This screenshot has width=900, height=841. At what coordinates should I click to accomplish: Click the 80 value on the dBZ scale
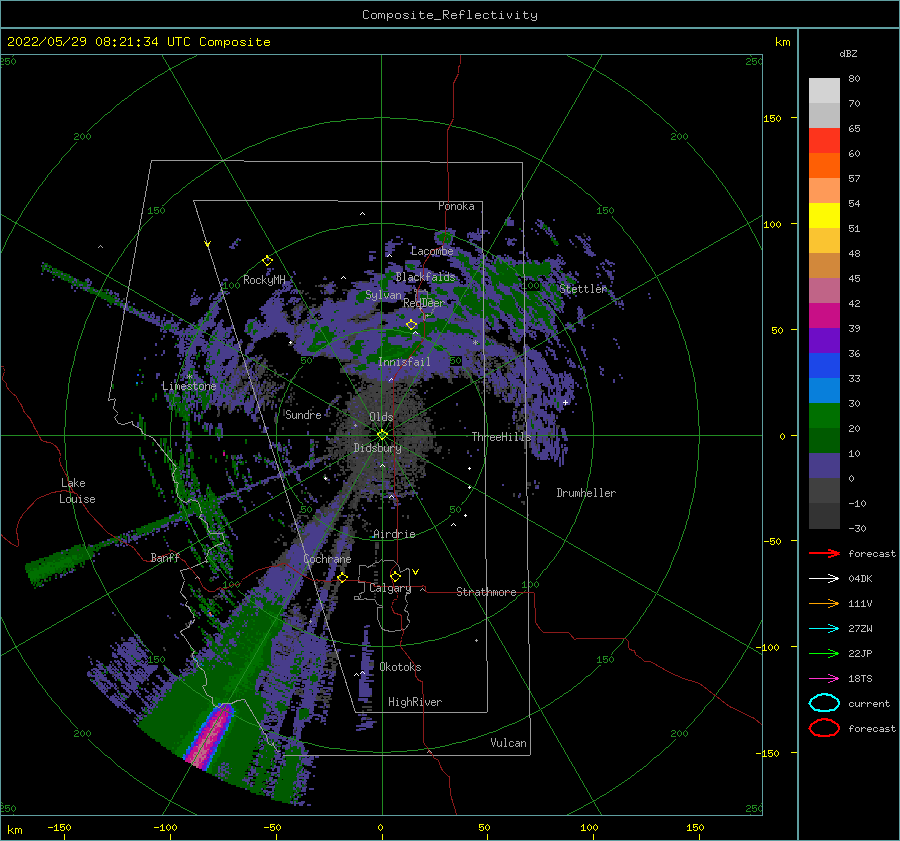[854, 78]
